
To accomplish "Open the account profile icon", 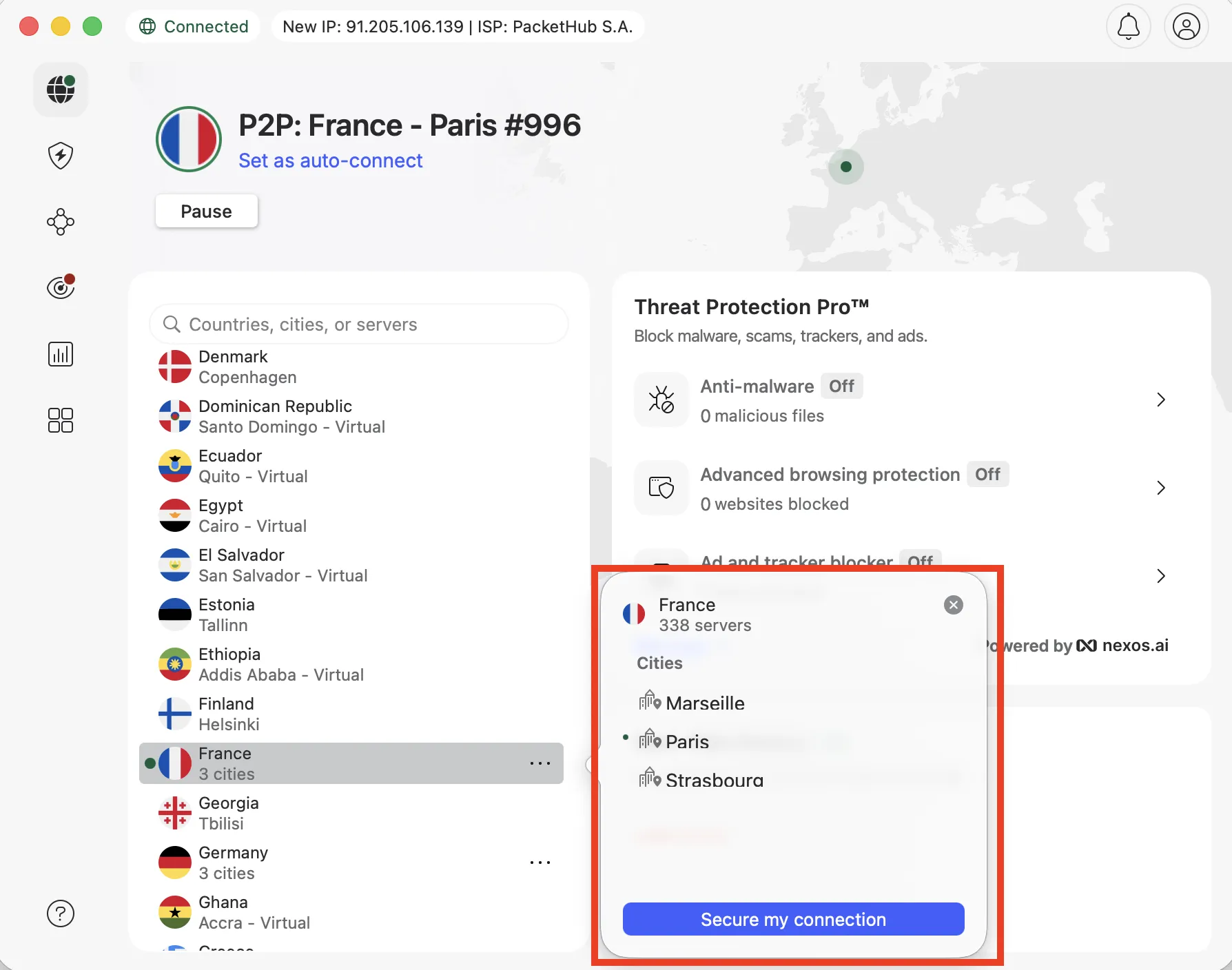I will [1186, 26].
